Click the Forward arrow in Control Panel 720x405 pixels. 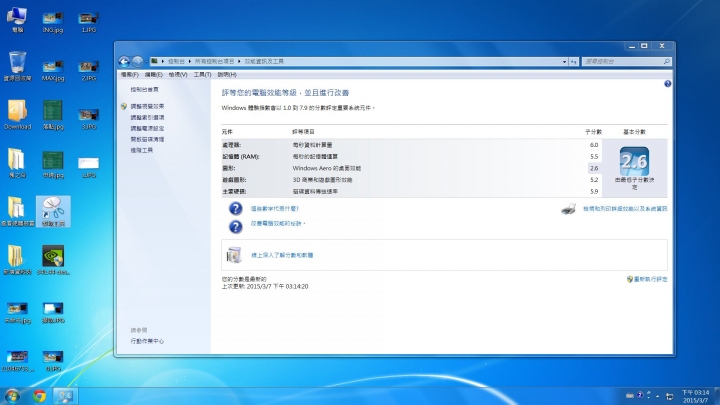137,61
